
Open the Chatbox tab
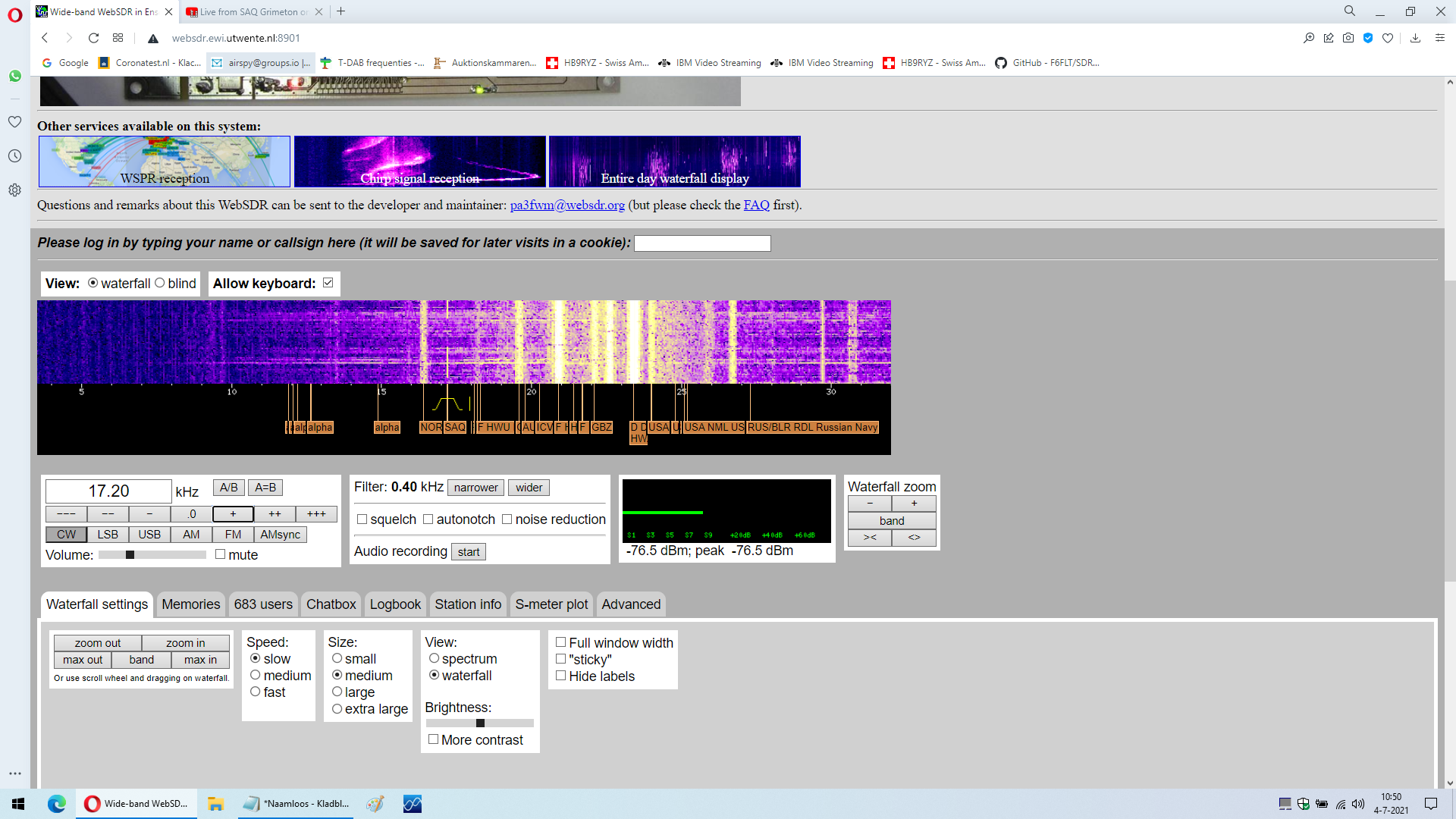[331, 604]
